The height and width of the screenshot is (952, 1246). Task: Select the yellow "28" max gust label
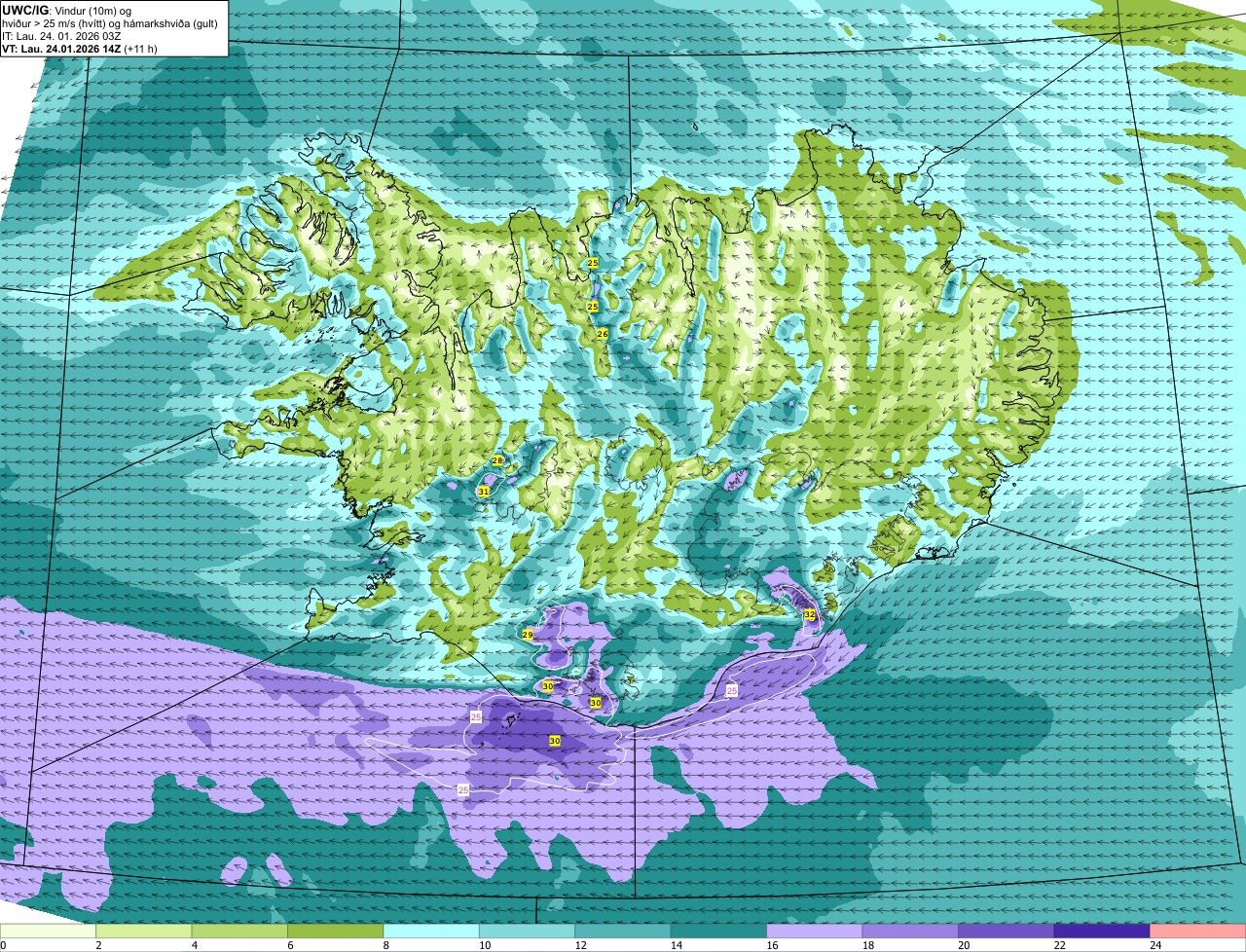[x=497, y=460]
